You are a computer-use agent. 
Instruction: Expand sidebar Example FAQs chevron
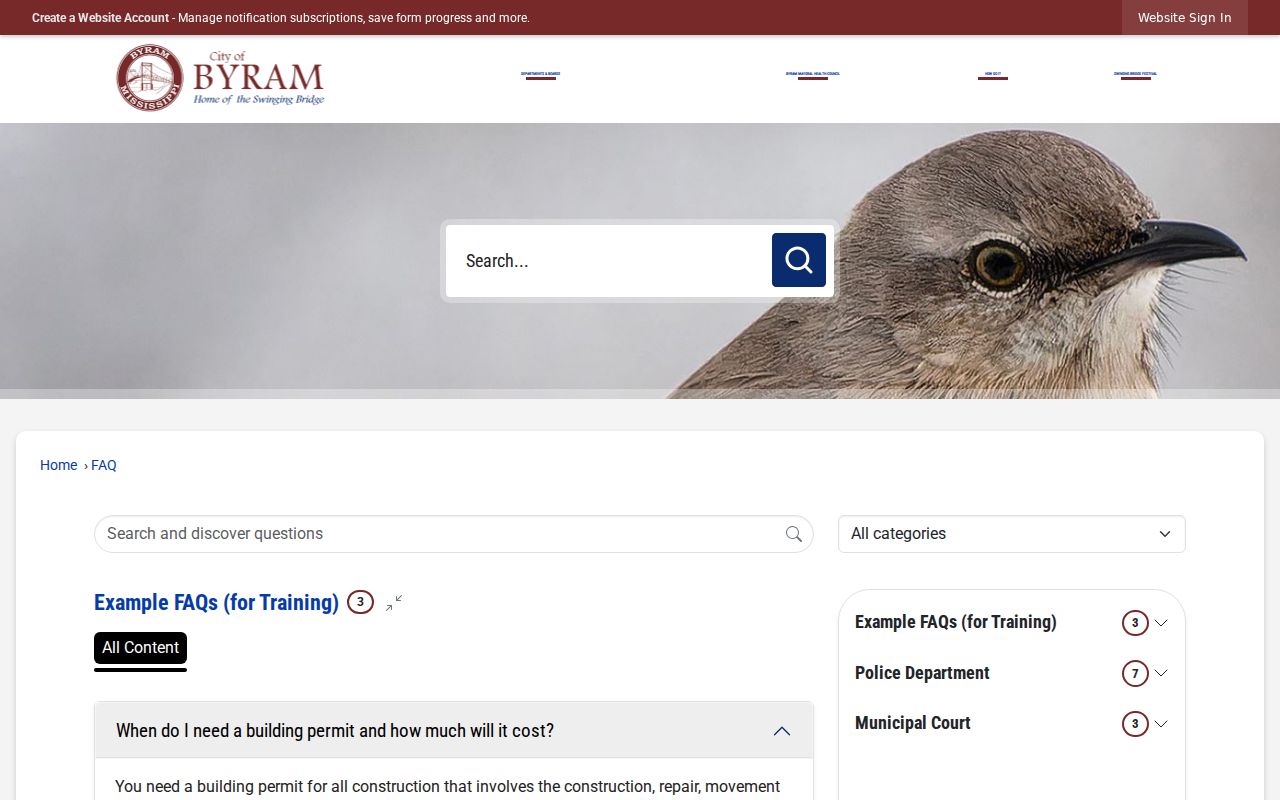[1161, 623]
